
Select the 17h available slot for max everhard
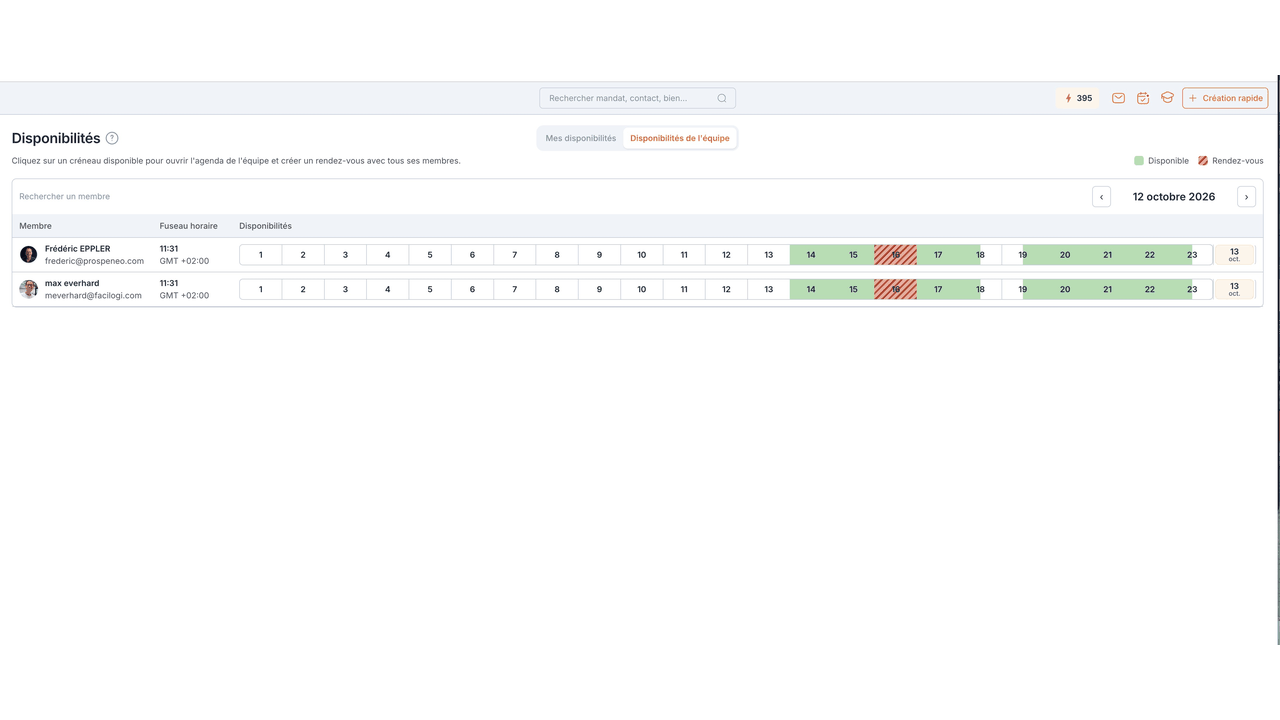tap(938, 290)
